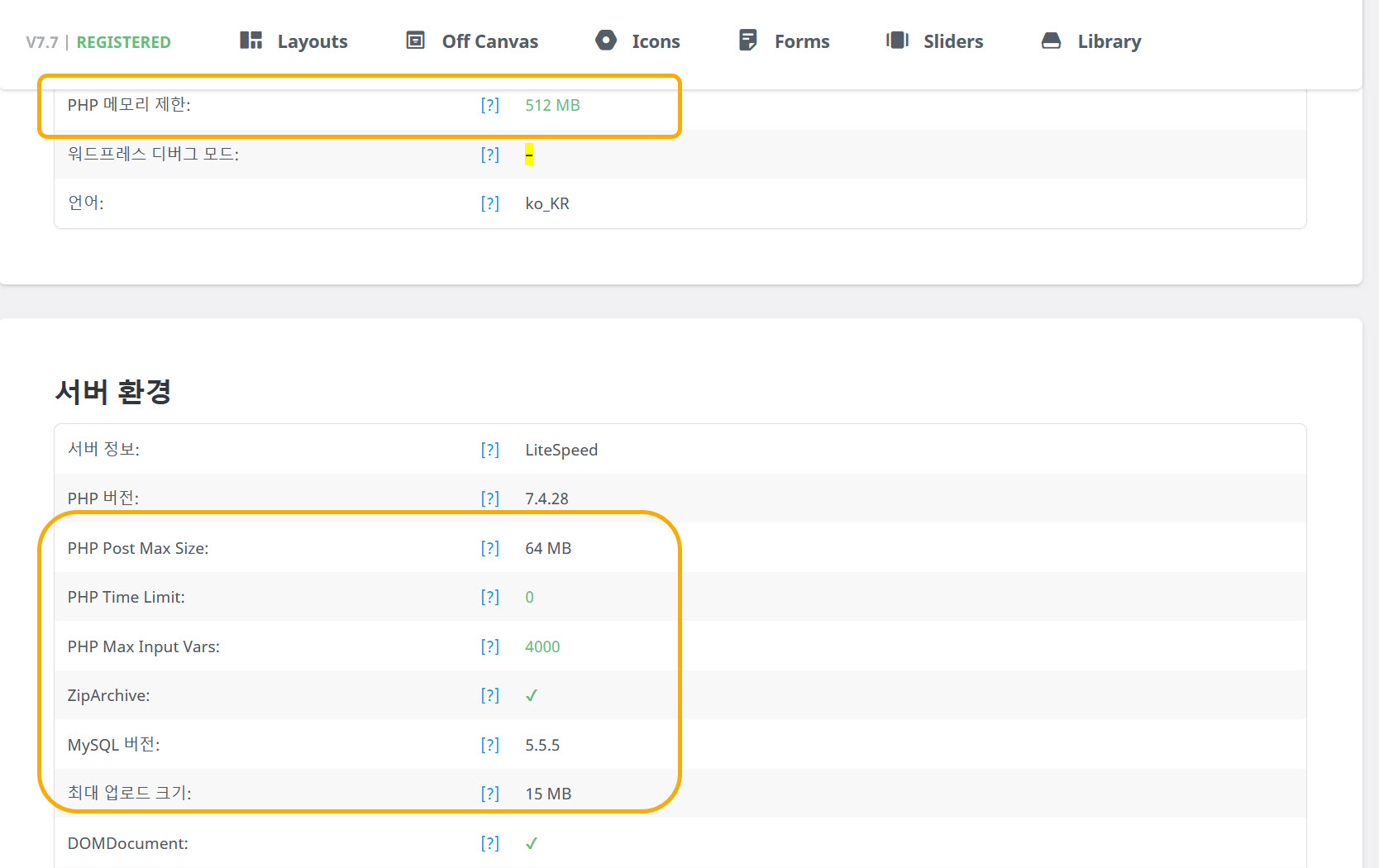Click the MySQL 버전 label
The image size is (1379, 868).
pos(113,745)
